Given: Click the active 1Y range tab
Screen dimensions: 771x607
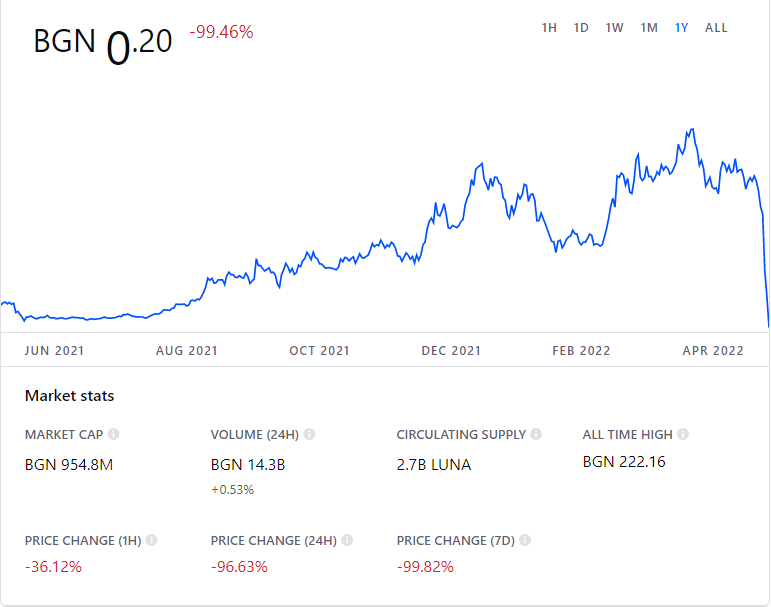Looking at the screenshot, I should (681, 28).
